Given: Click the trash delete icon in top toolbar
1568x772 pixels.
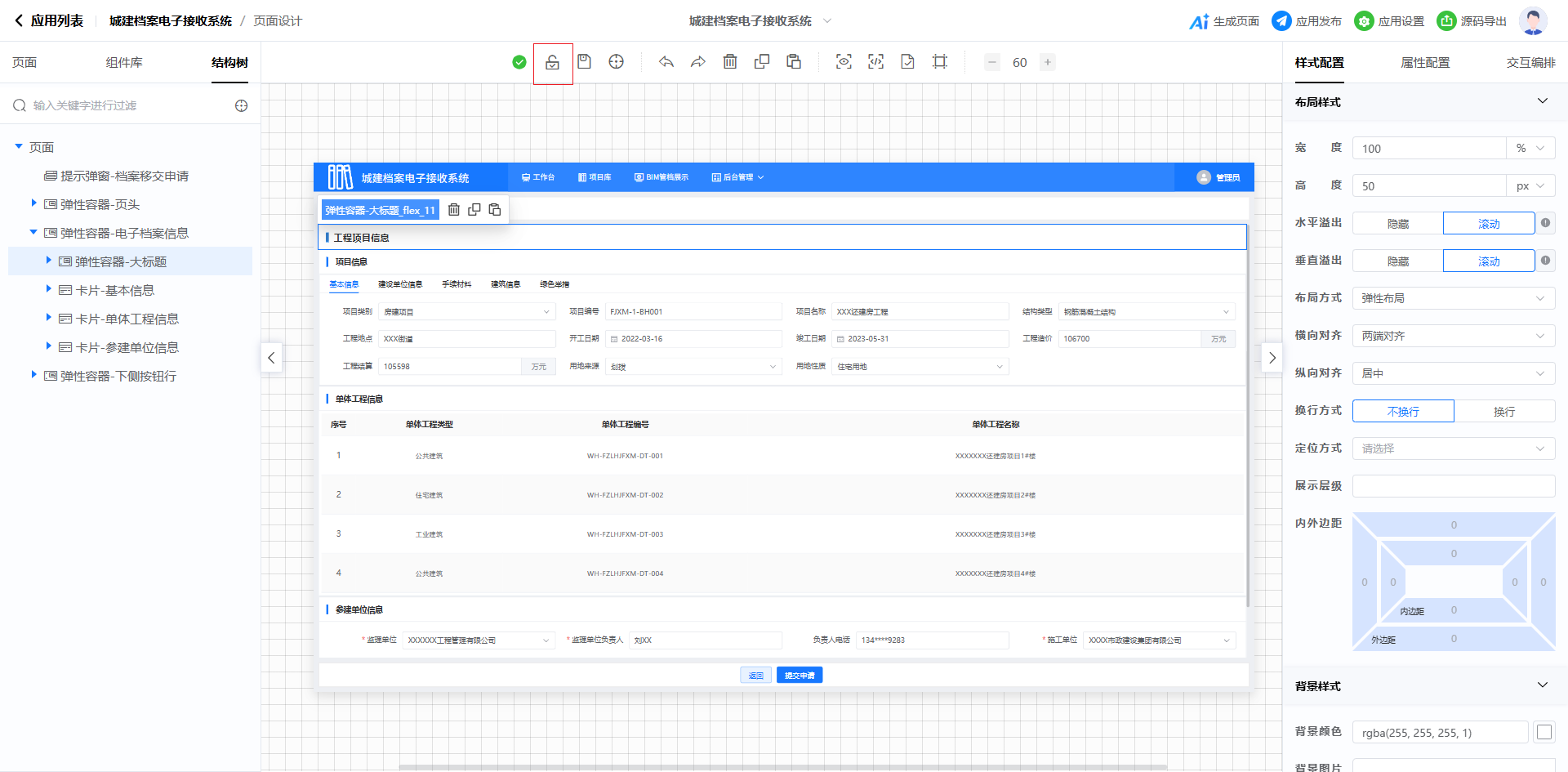Looking at the screenshot, I should pos(730,62).
